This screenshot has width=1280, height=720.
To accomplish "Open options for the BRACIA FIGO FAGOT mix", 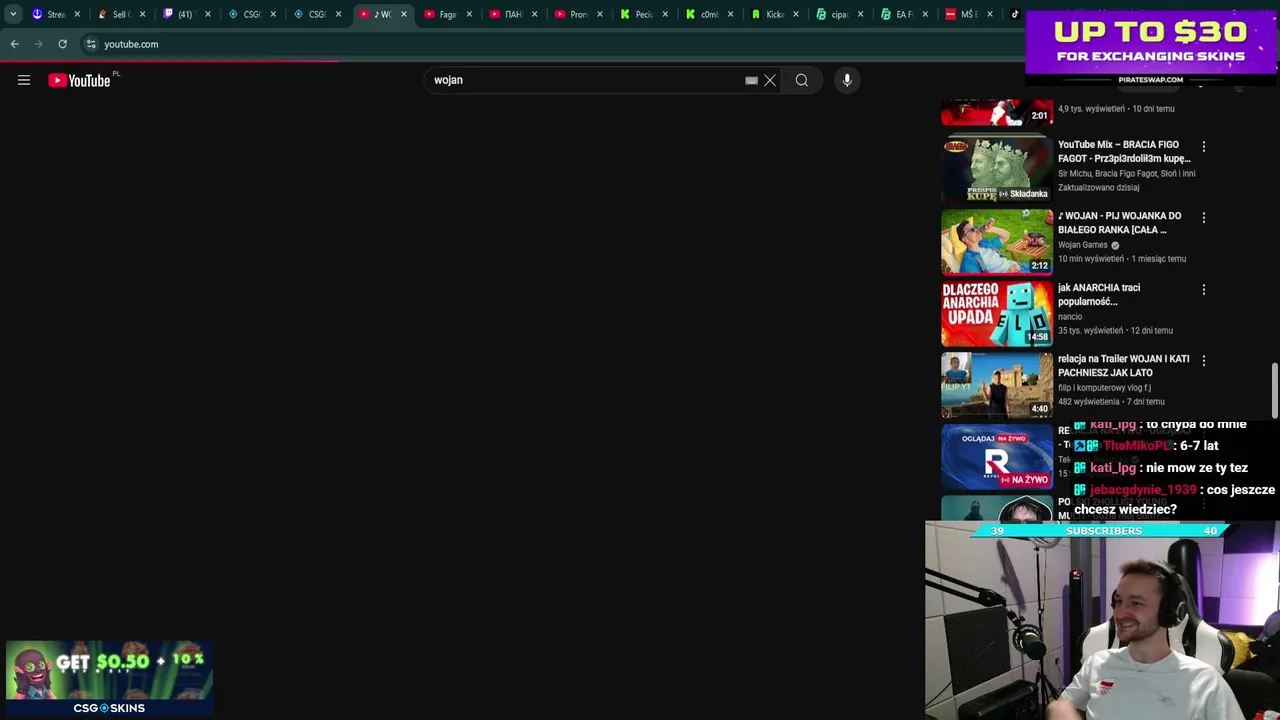I will pyautogui.click(x=1204, y=146).
